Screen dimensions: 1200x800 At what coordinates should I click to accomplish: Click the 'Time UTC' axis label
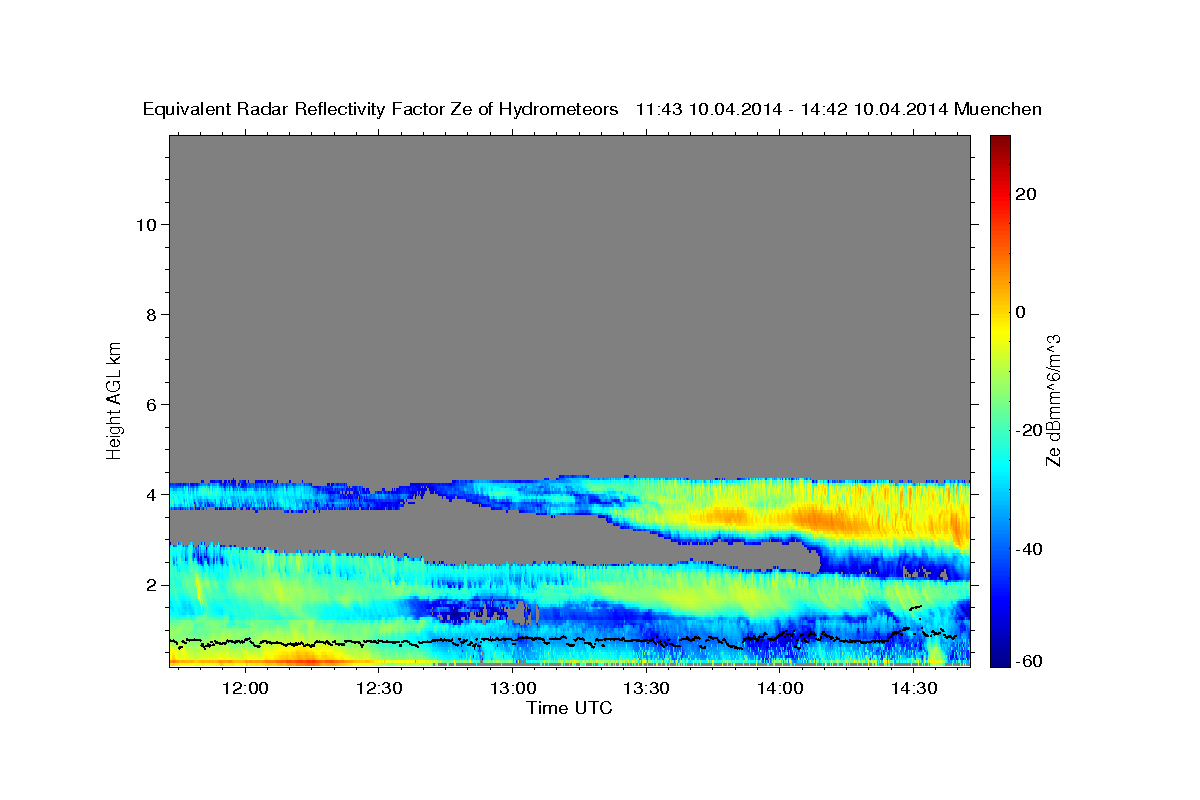pyautogui.click(x=569, y=708)
